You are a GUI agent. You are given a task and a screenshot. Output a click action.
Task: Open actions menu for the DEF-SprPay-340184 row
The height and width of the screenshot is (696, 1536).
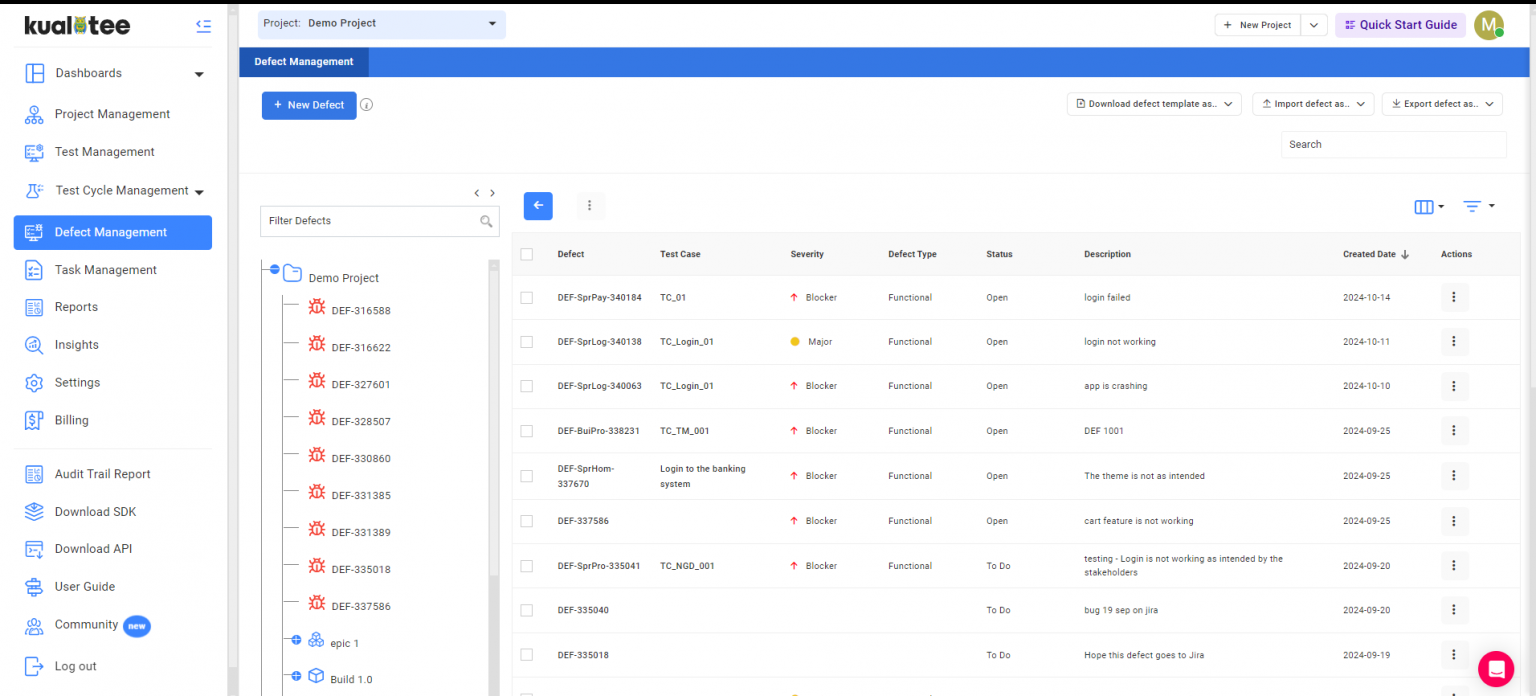click(x=1454, y=297)
